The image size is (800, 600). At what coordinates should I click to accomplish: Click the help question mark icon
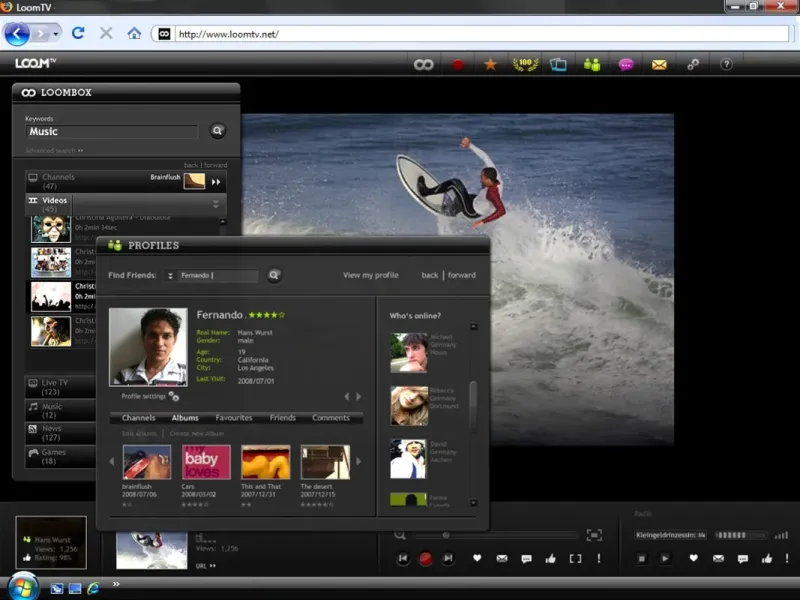(x=727, y=65)
